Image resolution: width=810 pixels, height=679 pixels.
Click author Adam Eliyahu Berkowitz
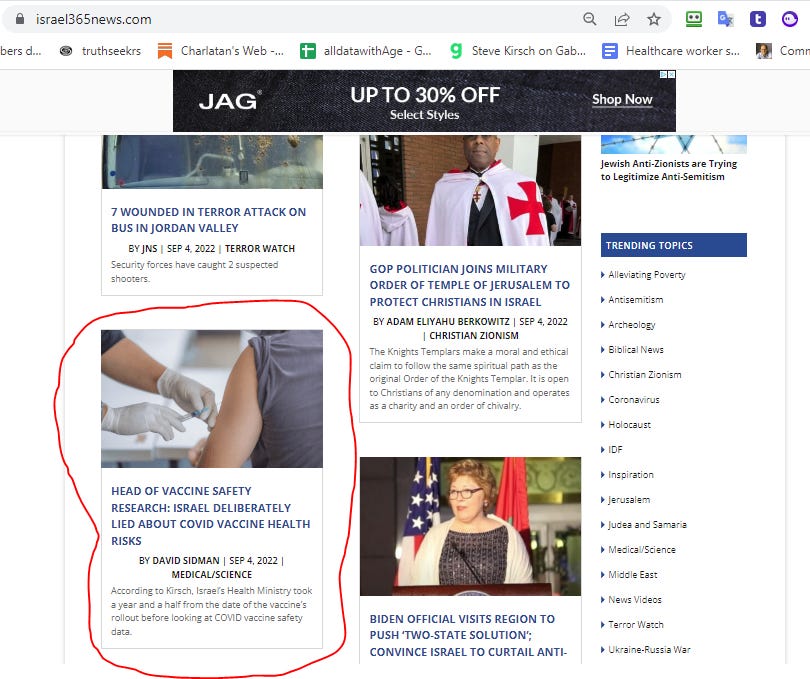coord(448,321)
